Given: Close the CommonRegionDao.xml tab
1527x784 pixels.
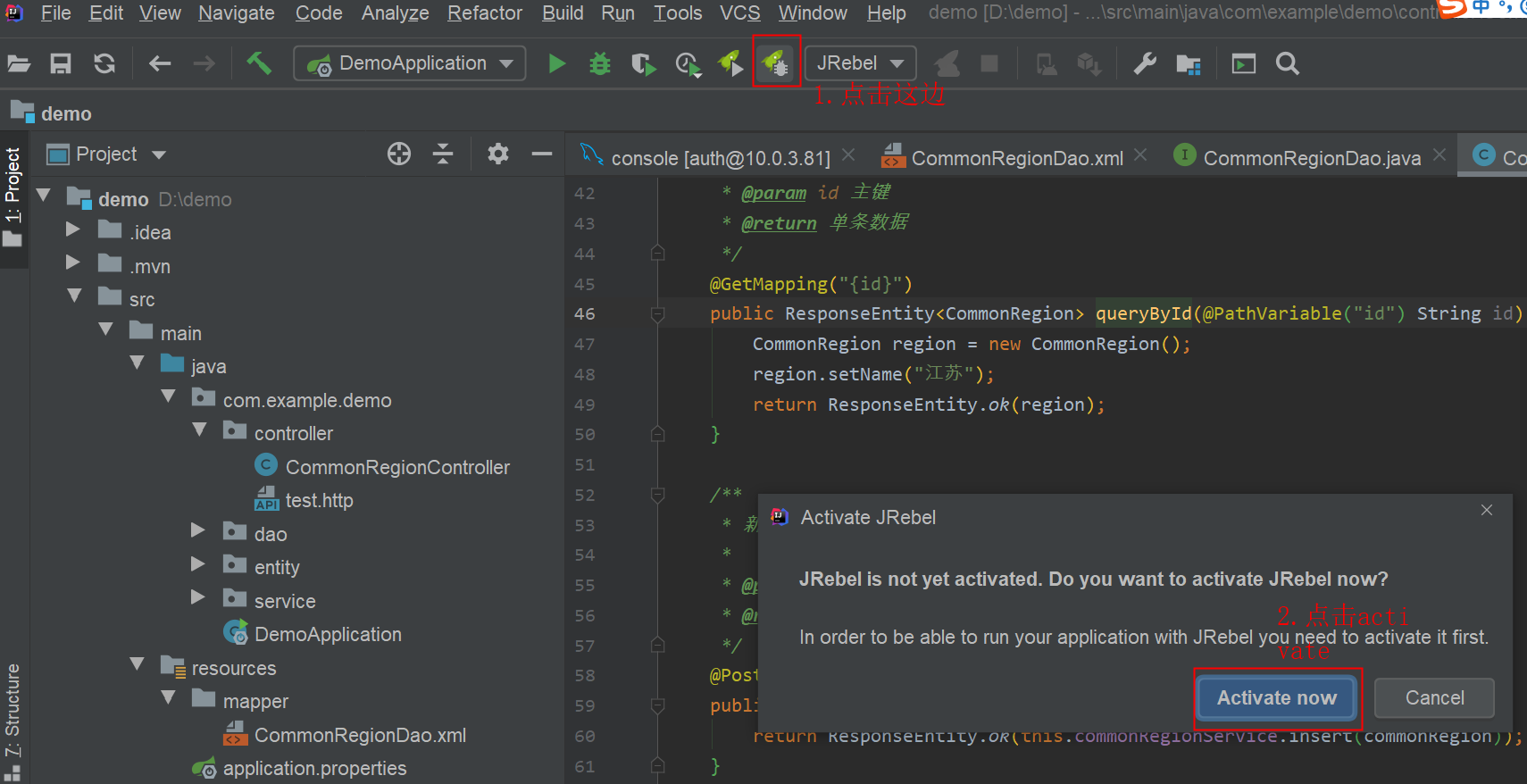Looking at the screenshot, I should click(x=1140, y=155).
